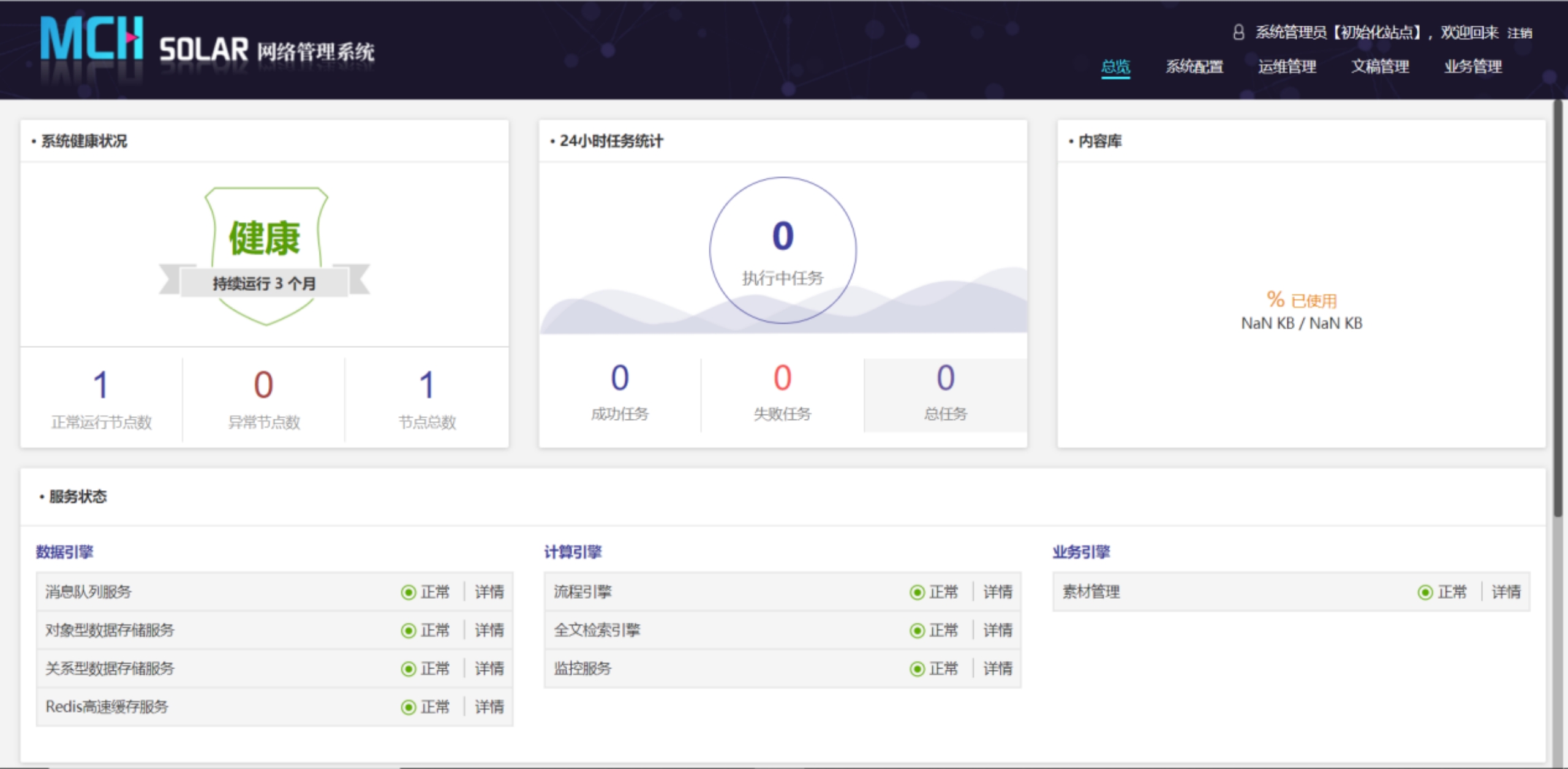This screenshot has width=1568, height=769.
Task: Select the 失败任务 statistics tile
Action: 782,395
